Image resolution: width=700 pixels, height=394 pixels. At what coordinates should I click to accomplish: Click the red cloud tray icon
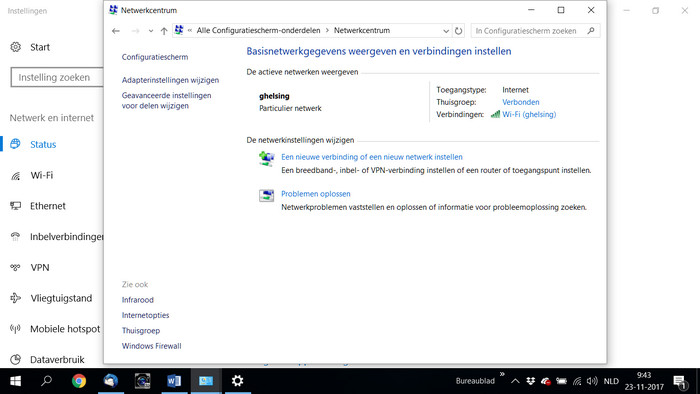coord(546,381)
